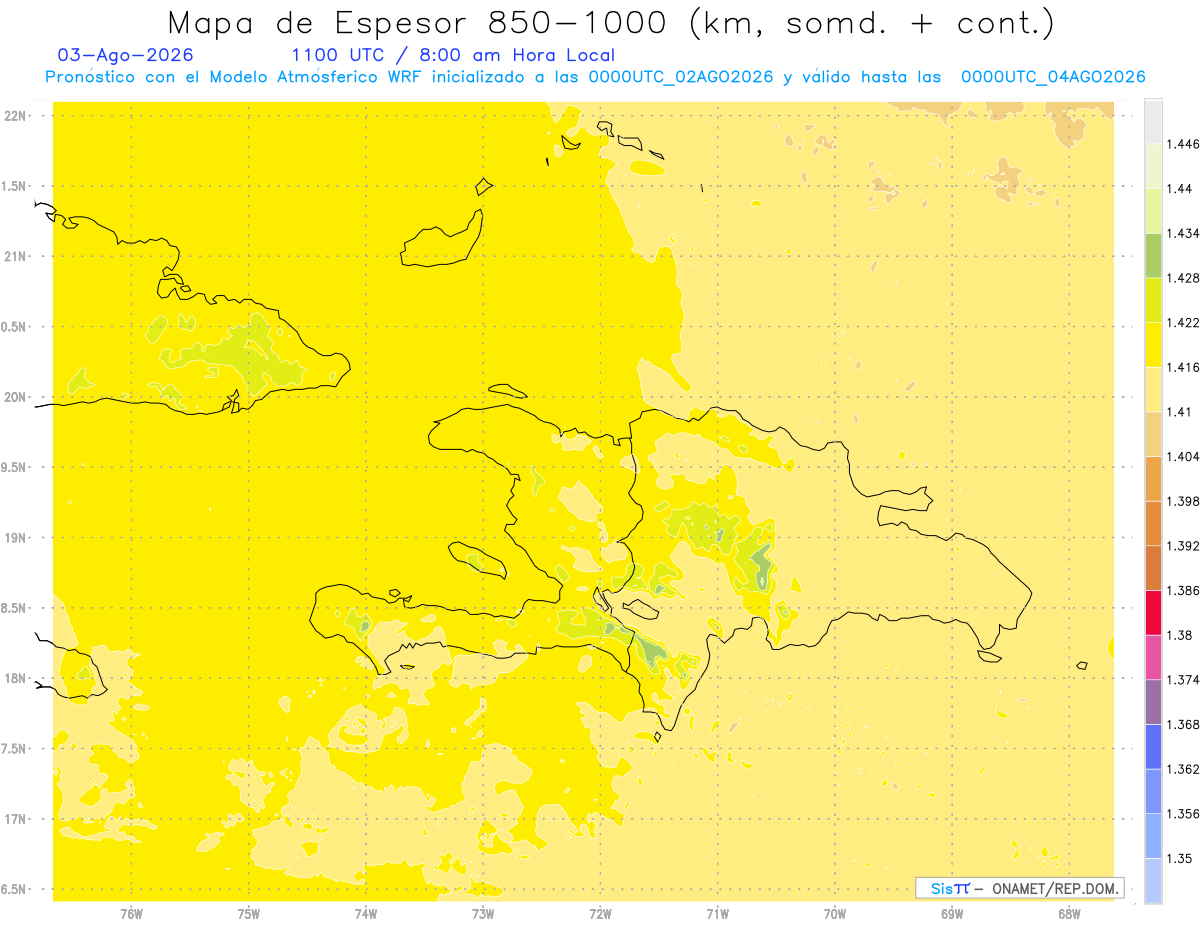Click the 74W longitude label

[365, 914]
